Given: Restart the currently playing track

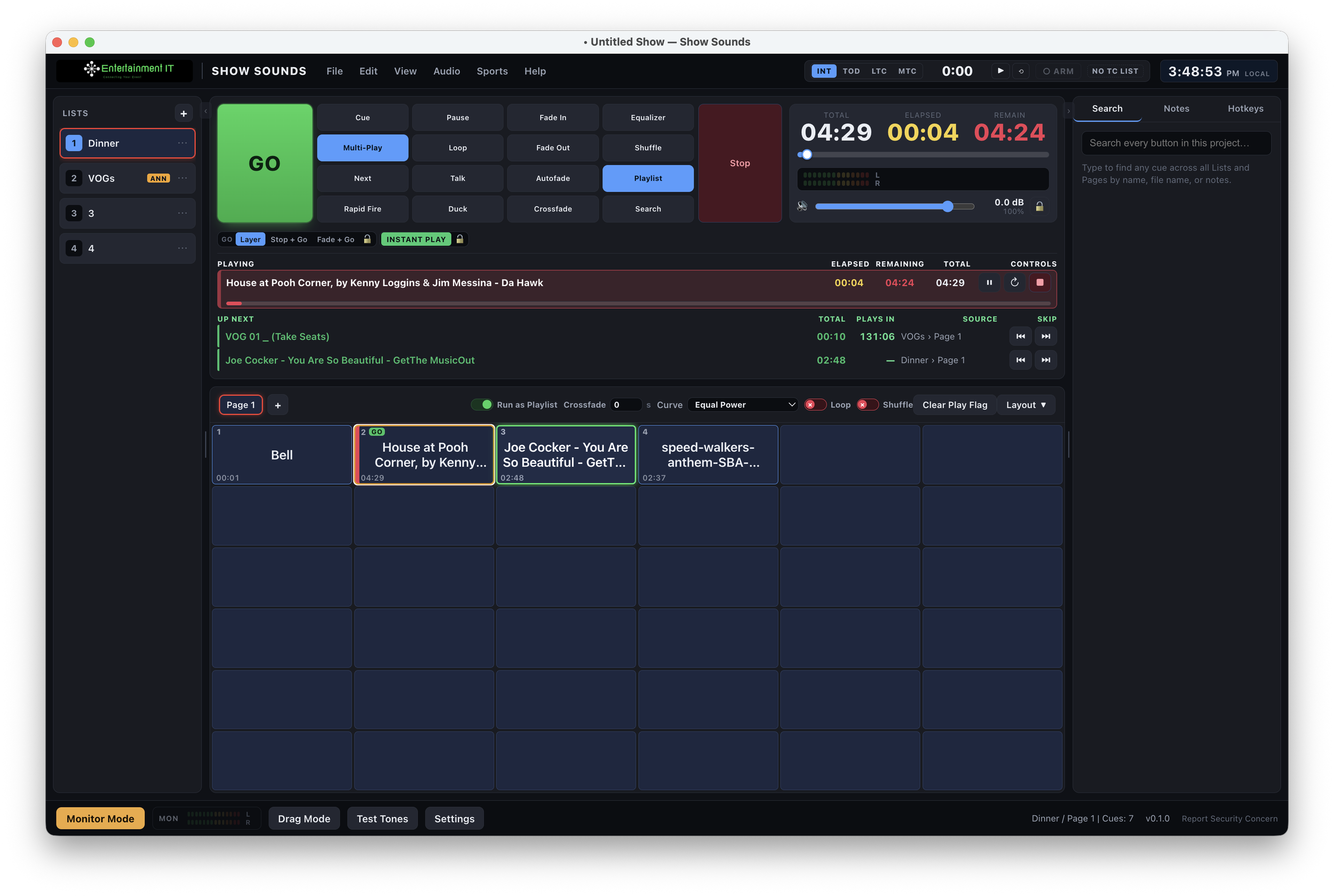Looking at the screenshot, I should tap(1014, 282).
